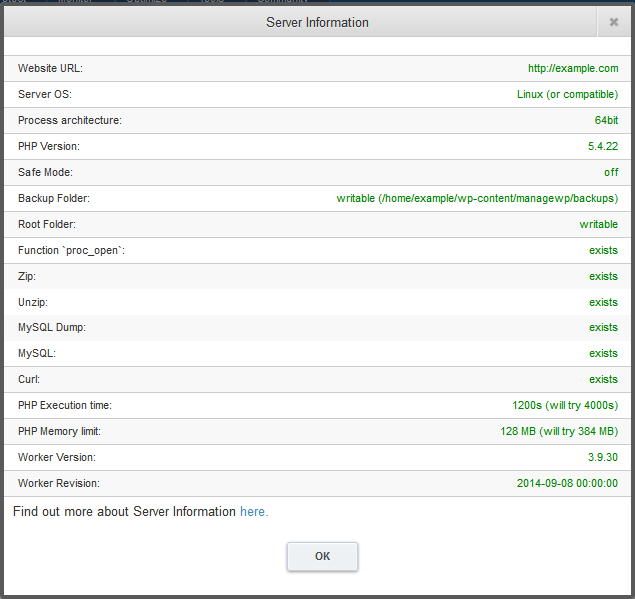Click the 'PHP Execution time:' label

point(65,405)
